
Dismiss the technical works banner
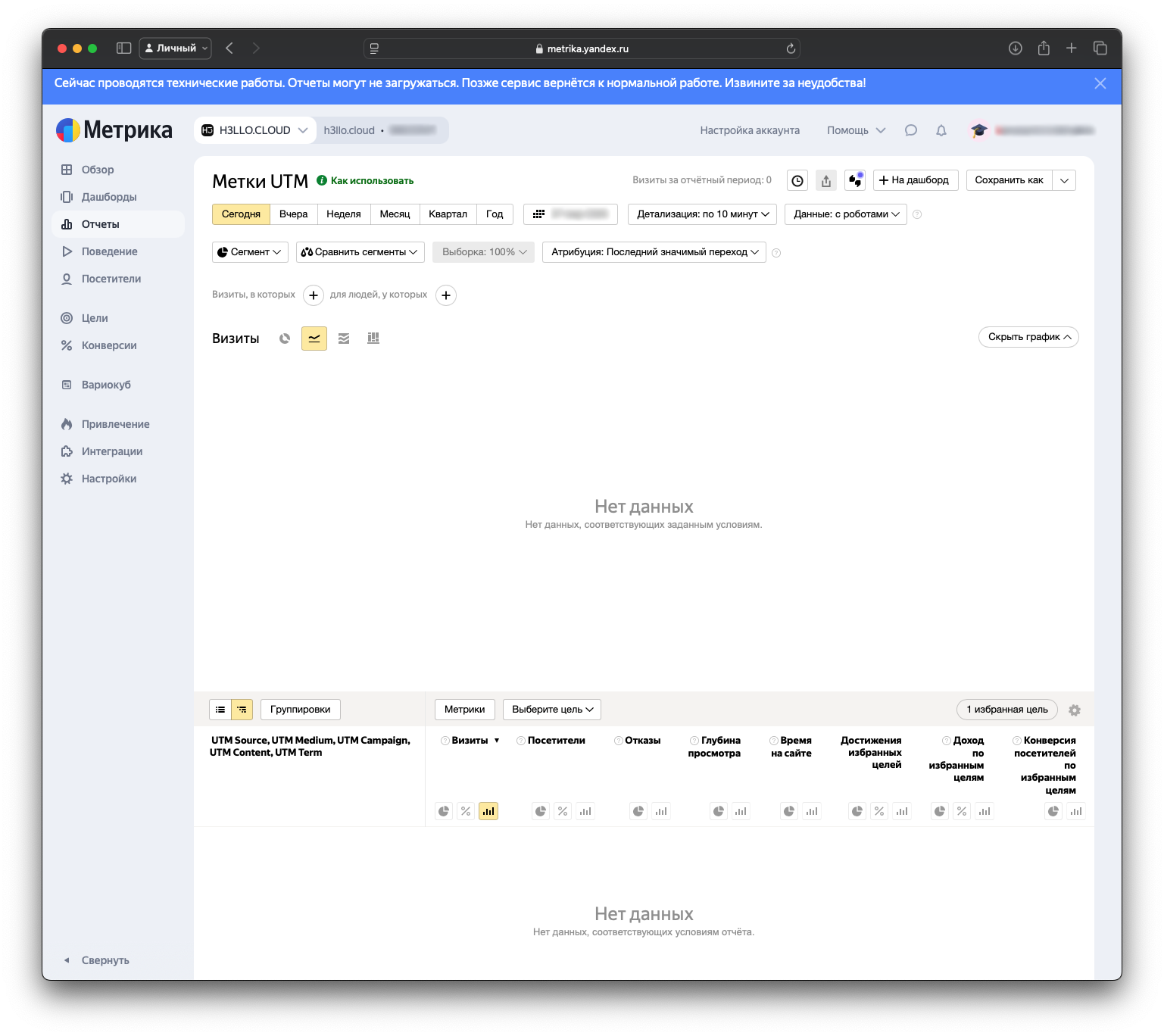(1100, 83)
